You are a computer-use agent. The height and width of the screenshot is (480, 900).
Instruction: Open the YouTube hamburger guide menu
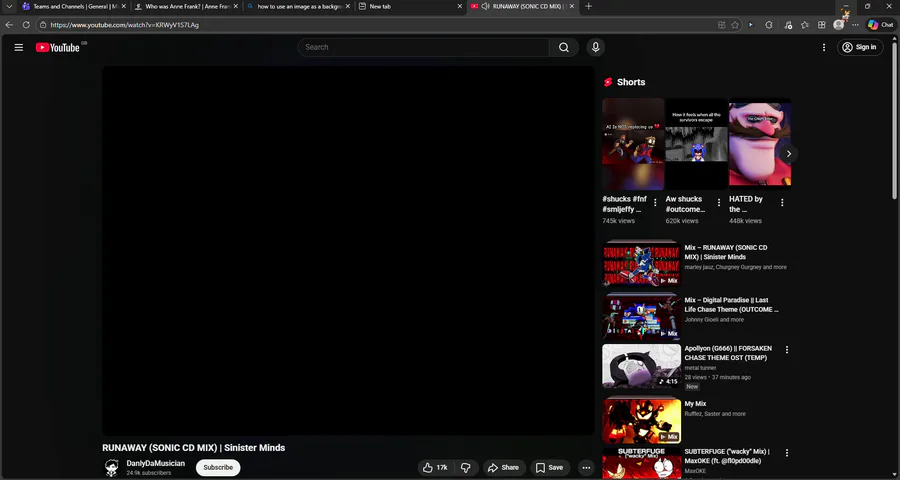click(19, 47)
